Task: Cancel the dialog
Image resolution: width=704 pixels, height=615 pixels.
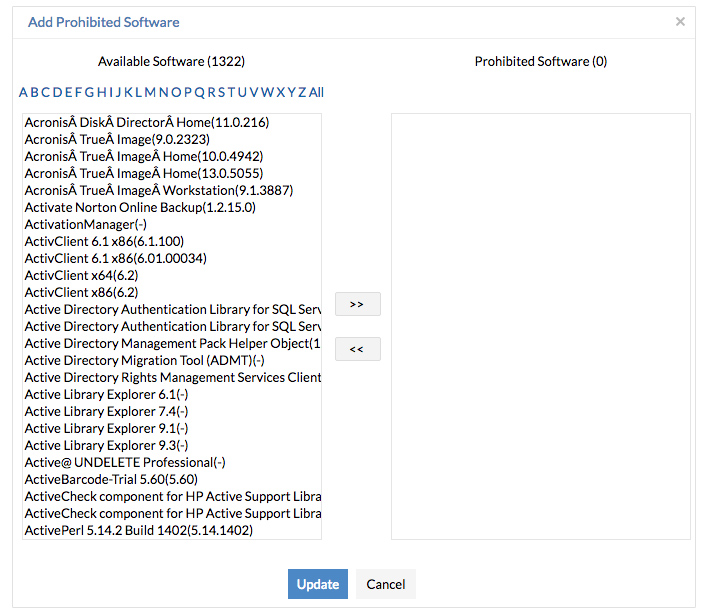Action: 386,584
